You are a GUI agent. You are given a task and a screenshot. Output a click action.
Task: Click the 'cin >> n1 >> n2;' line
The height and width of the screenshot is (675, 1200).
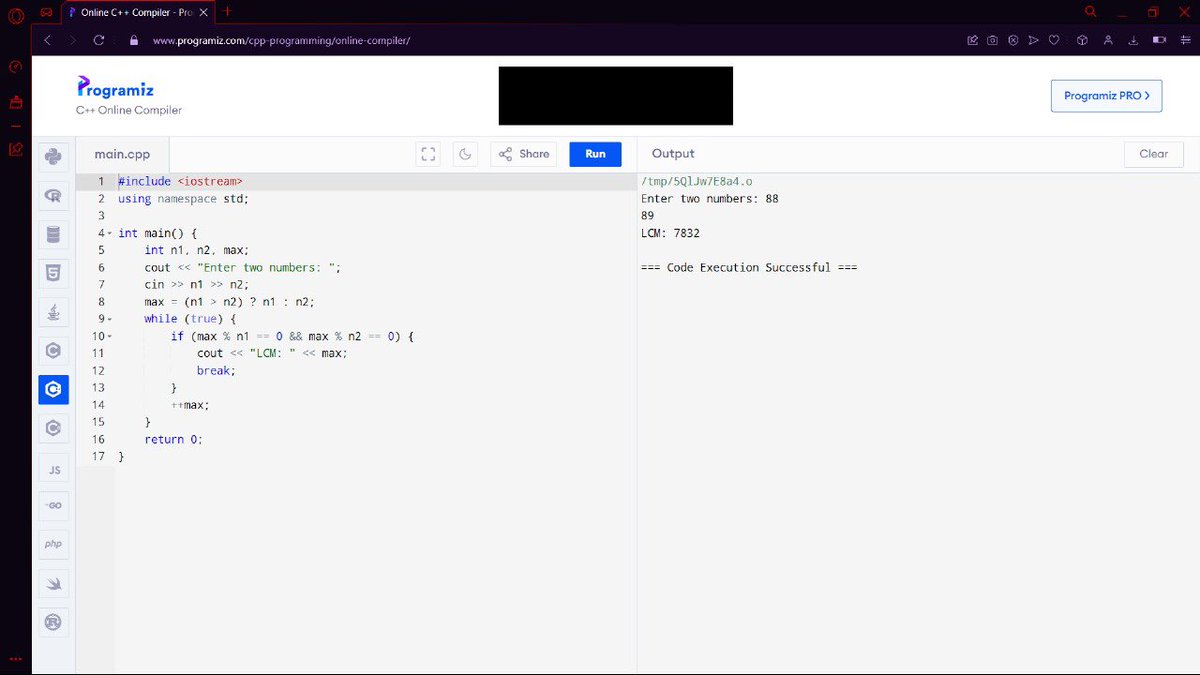[x=196, y=285]
